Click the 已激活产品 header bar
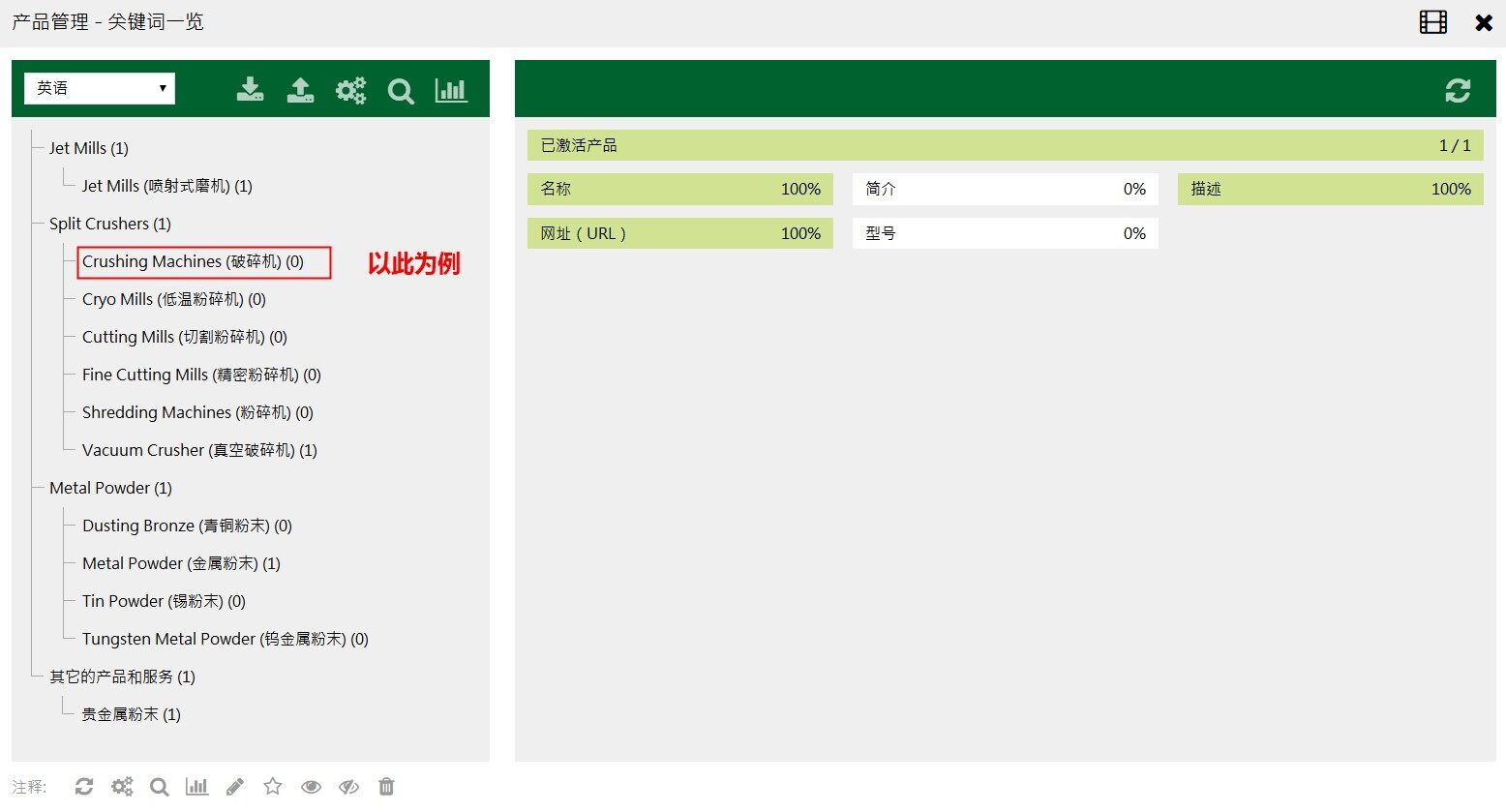This screenshot has width=1506, height=812. (x=1005, y=145)
